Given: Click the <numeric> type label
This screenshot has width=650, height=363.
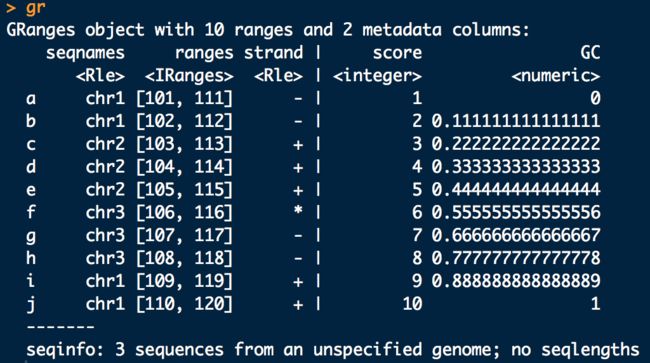Looking at the screenshot, I should 555,76.
